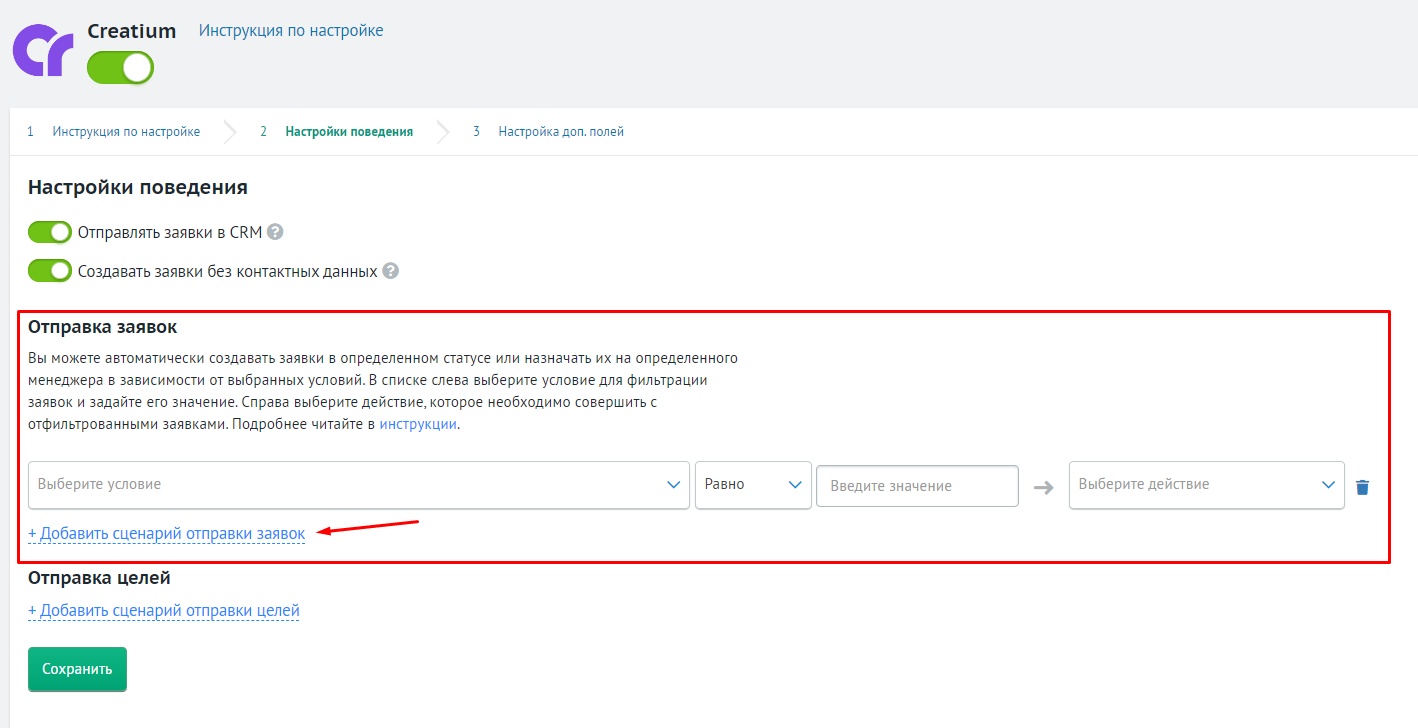Toggle Отправлять заявки в CRM switch
The image size is (1418, 728).
[x=50, y=232]
